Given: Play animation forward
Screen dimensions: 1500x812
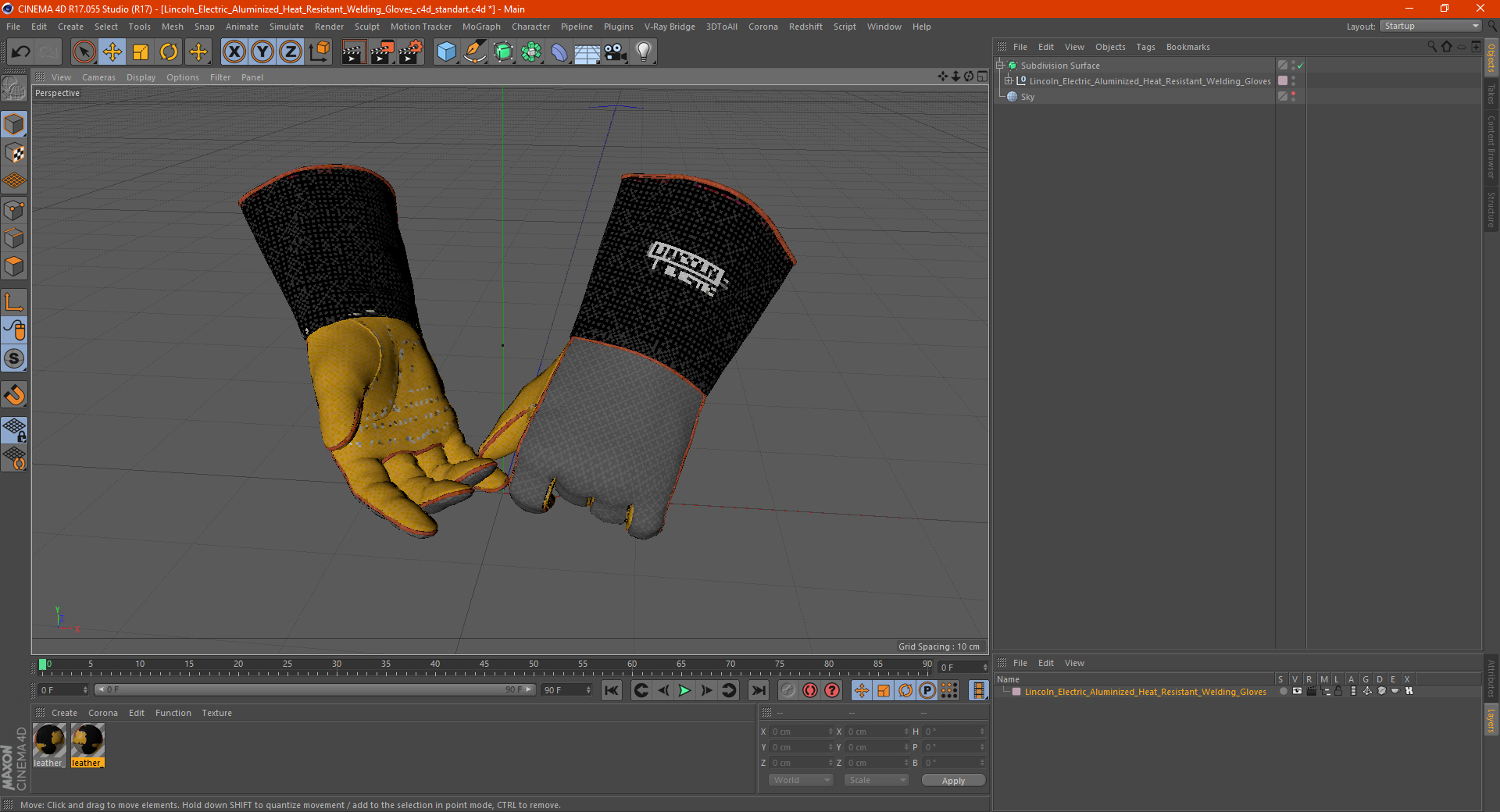Looking at the screenshot, I should [x=684, y=690].
